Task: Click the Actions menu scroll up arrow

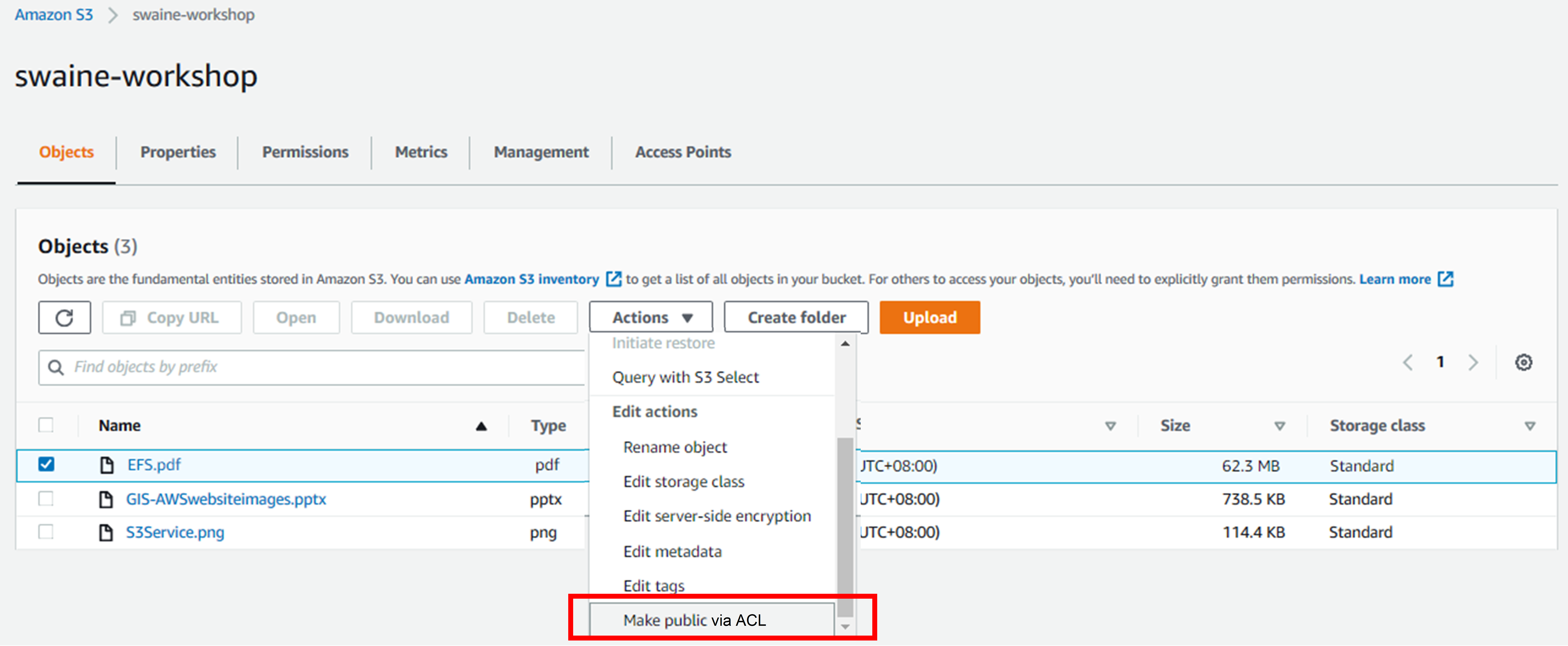Action: pos(845,344)
